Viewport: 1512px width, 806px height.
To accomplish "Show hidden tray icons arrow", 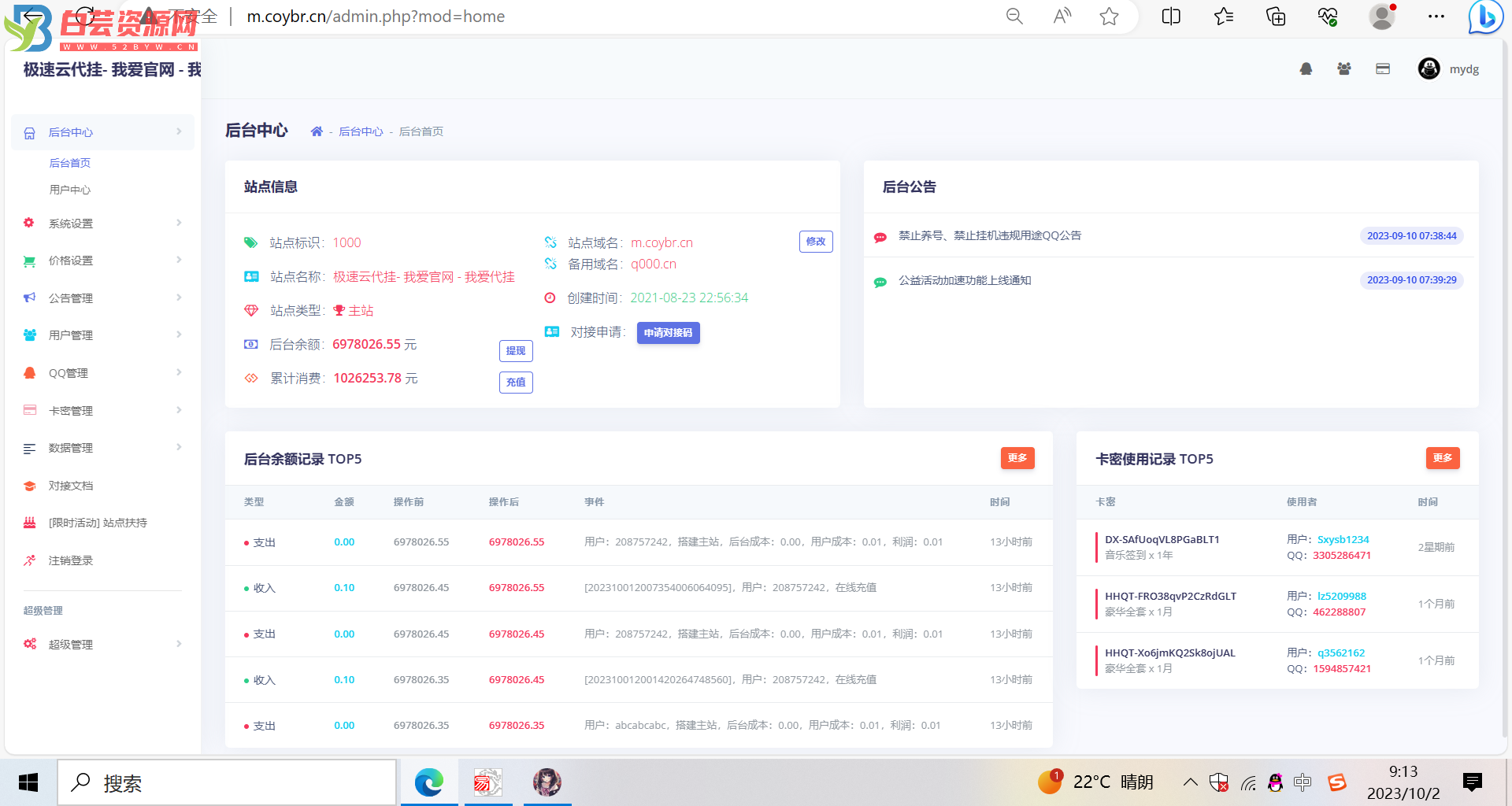I will click(x=1191, y=782).
